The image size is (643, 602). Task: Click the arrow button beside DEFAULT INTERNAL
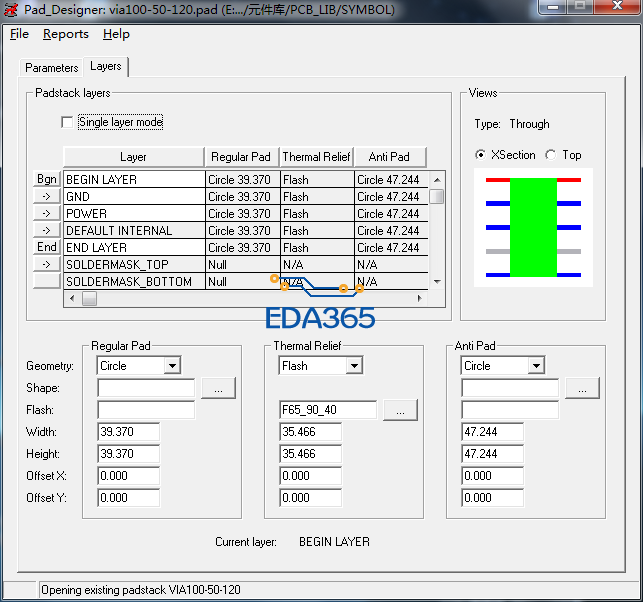[47, 230]
